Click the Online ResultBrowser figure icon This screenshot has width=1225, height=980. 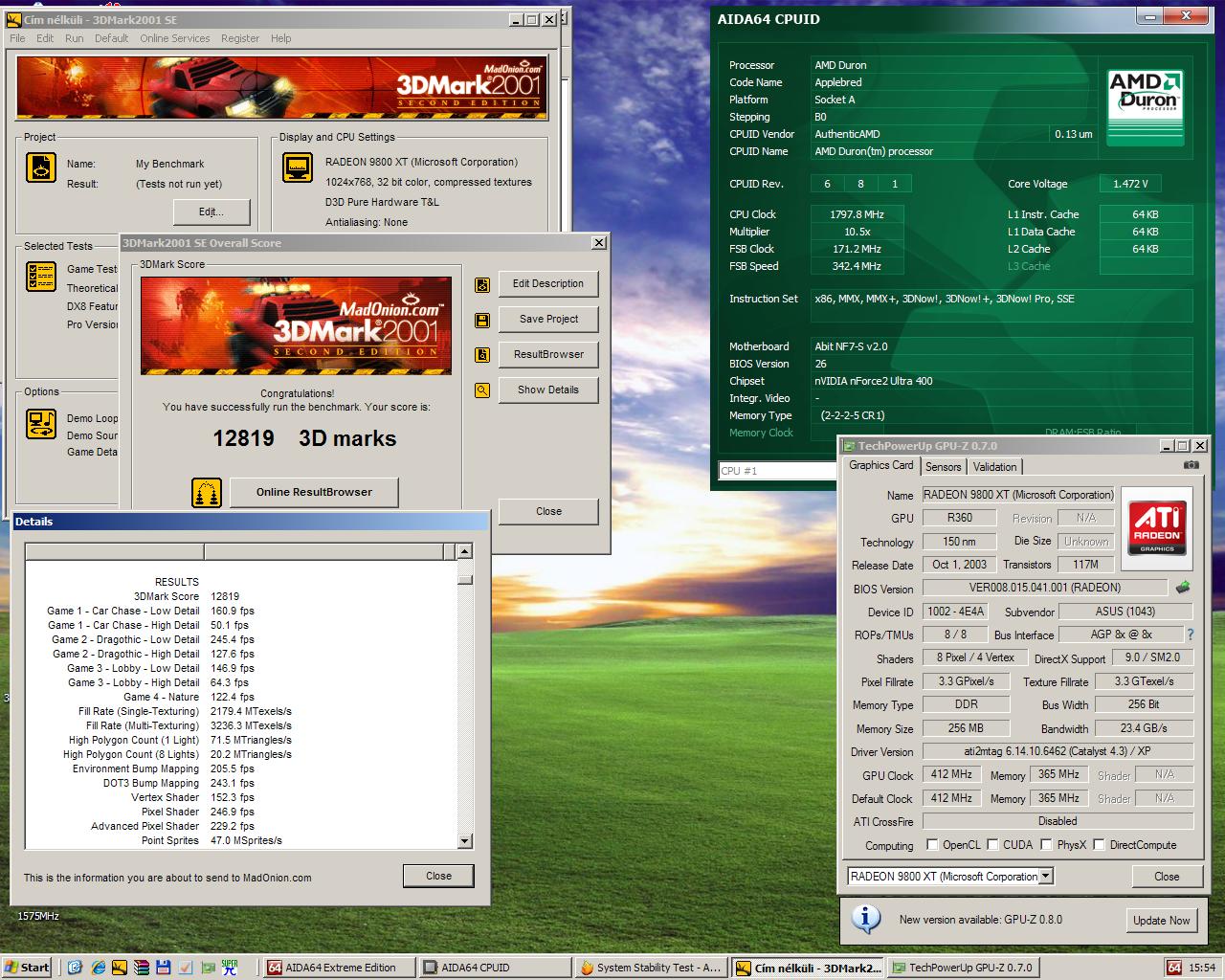click(x=207, y=493)
